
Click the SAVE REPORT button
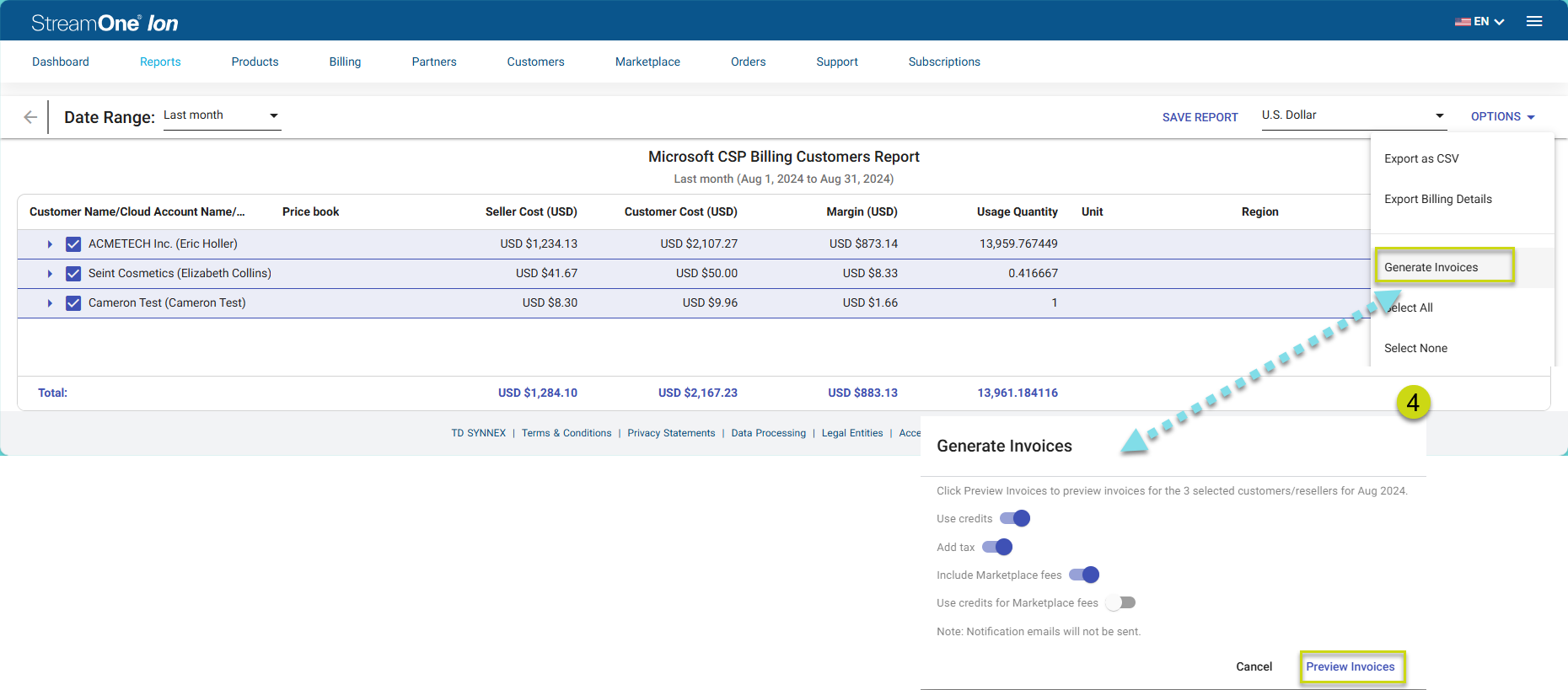(1200, 117)
